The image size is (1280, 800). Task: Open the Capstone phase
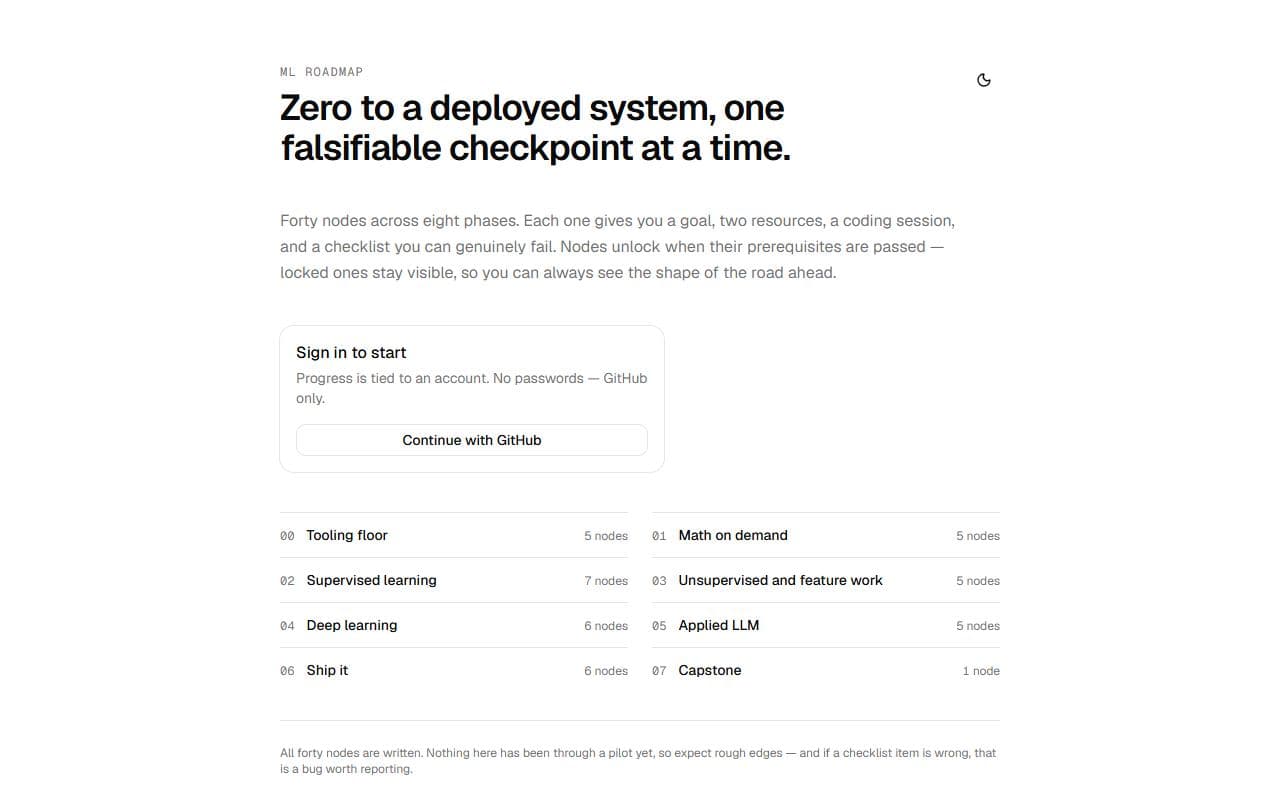[826, 670]
